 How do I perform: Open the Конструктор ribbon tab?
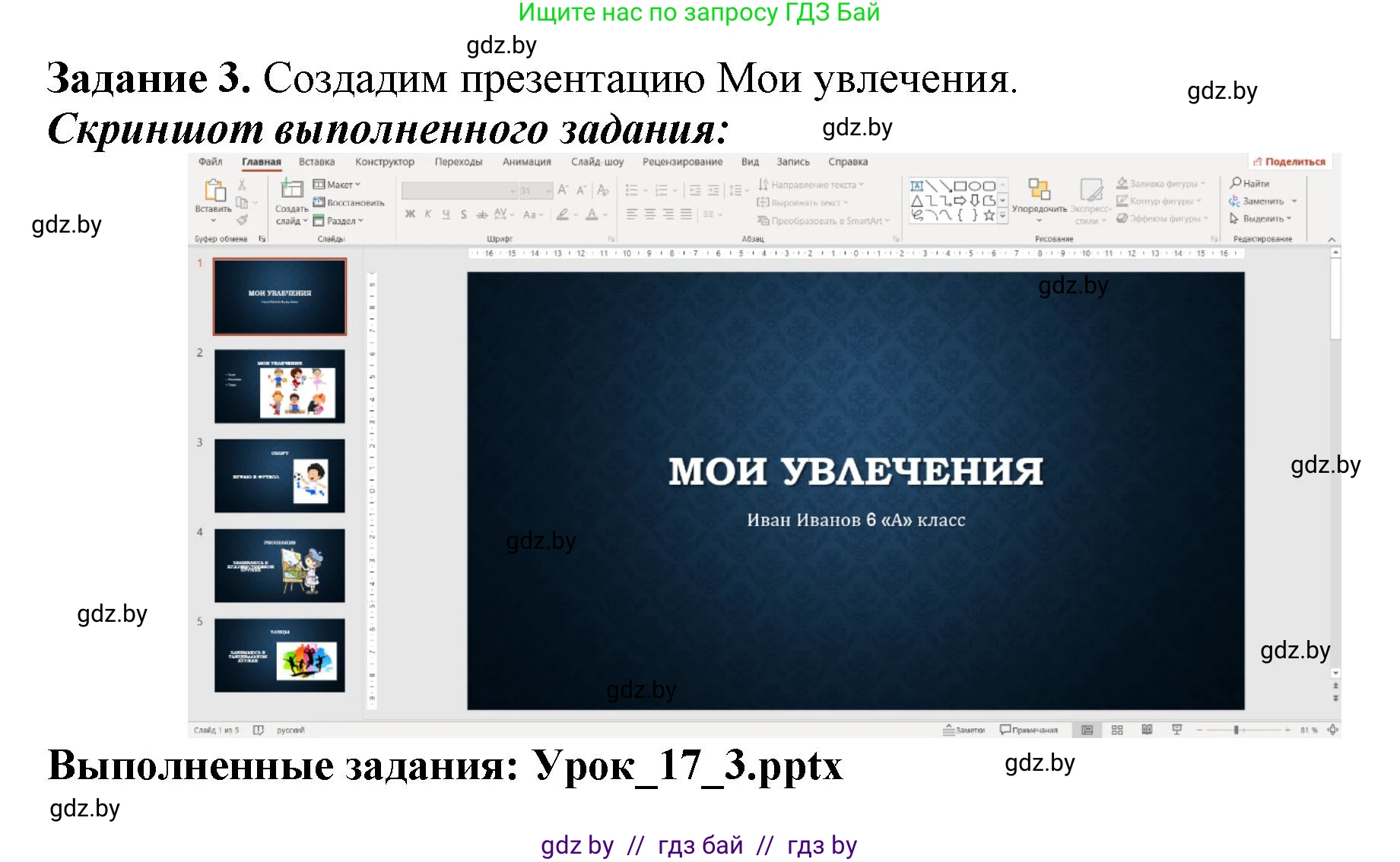[x=384, y=161]
